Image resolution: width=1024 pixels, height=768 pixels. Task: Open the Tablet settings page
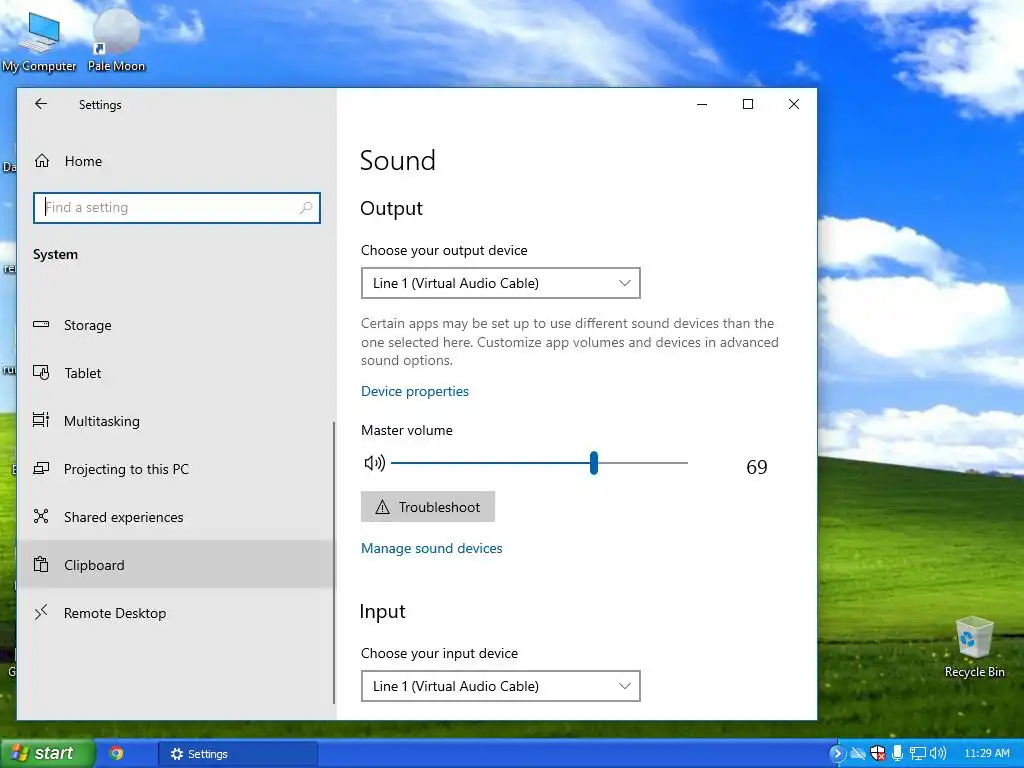(176, 373)
